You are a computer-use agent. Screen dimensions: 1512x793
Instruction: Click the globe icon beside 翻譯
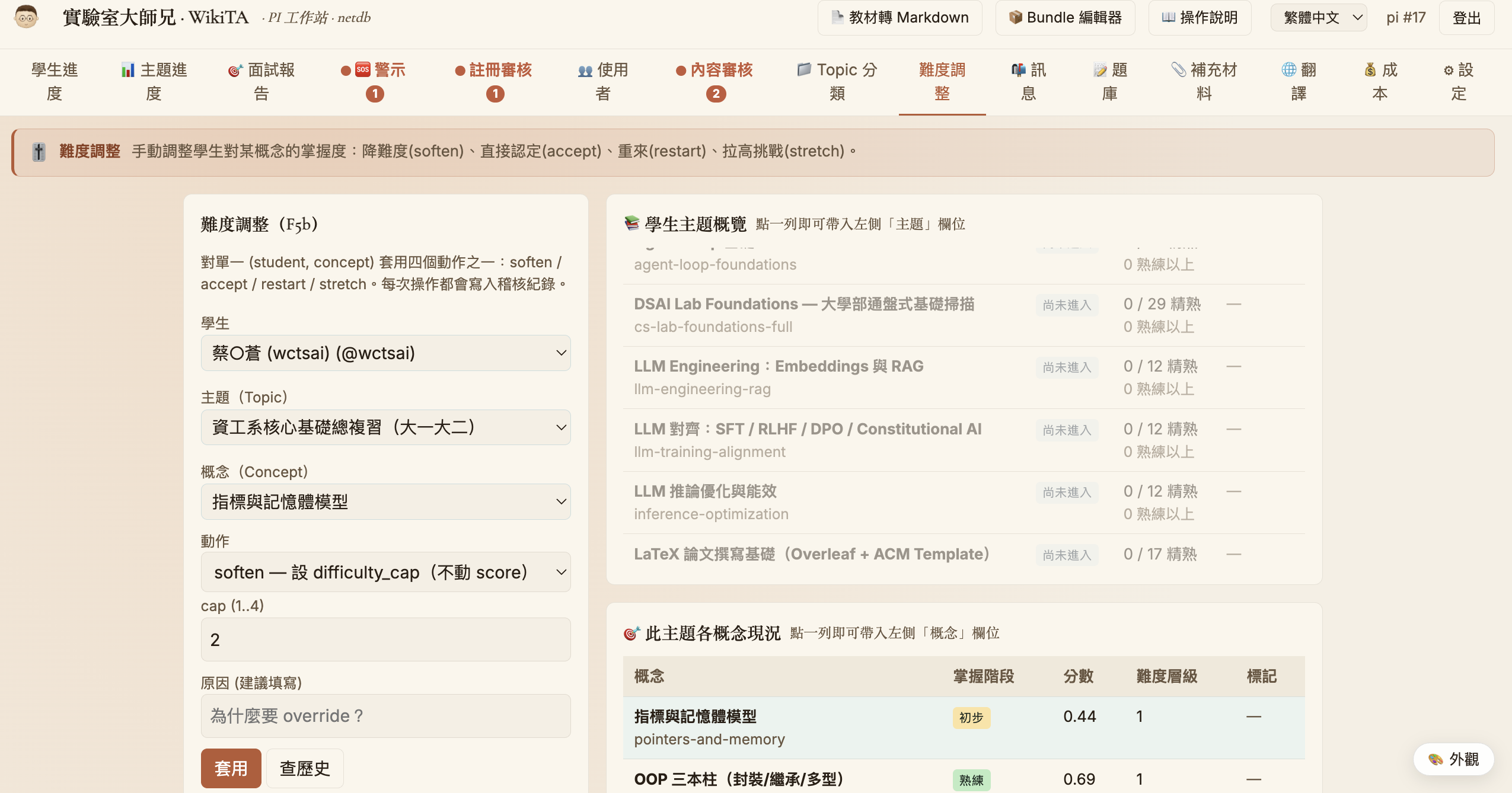pos(1288,70)
